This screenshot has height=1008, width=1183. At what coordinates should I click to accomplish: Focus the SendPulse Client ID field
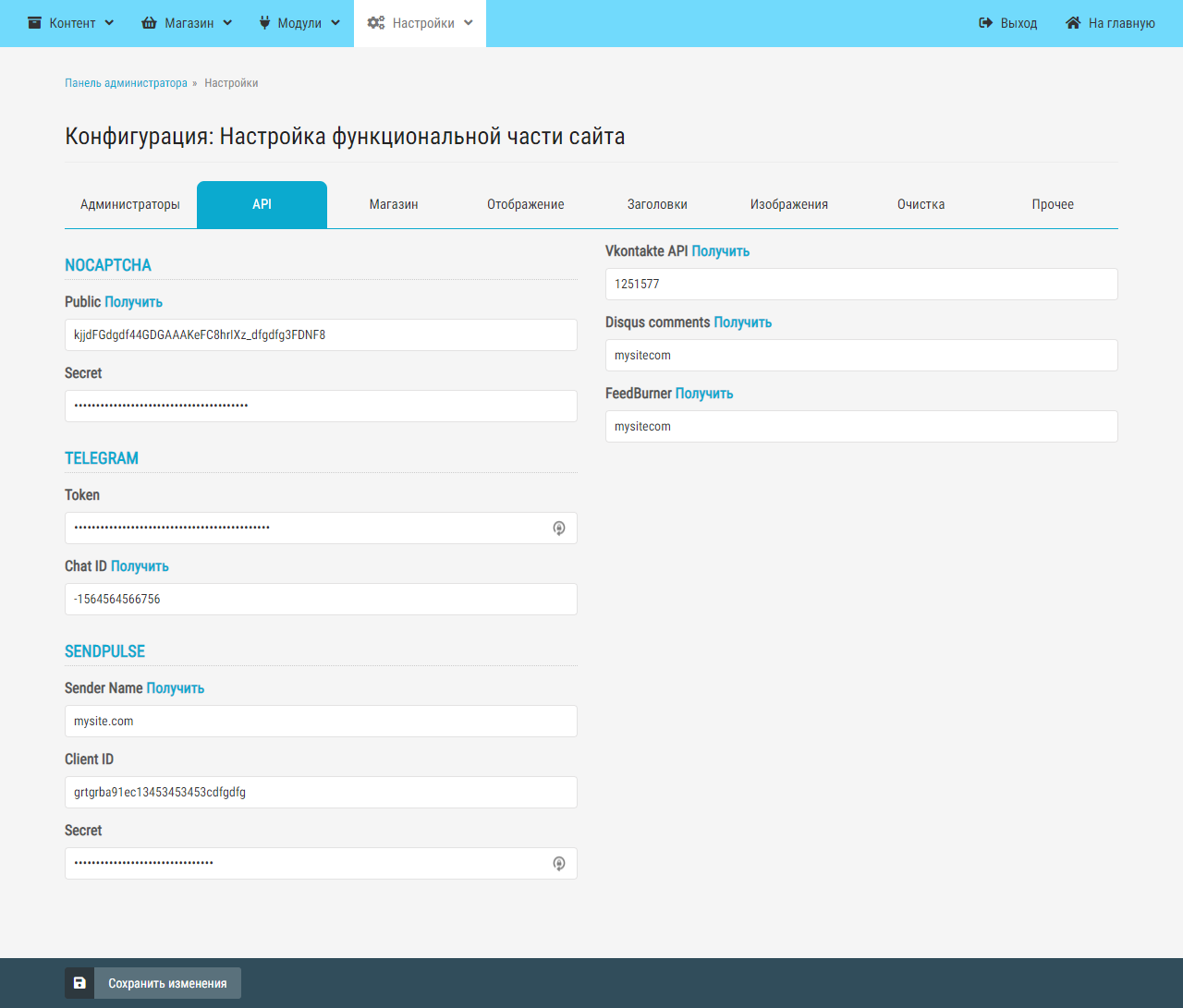pos(321,792)
